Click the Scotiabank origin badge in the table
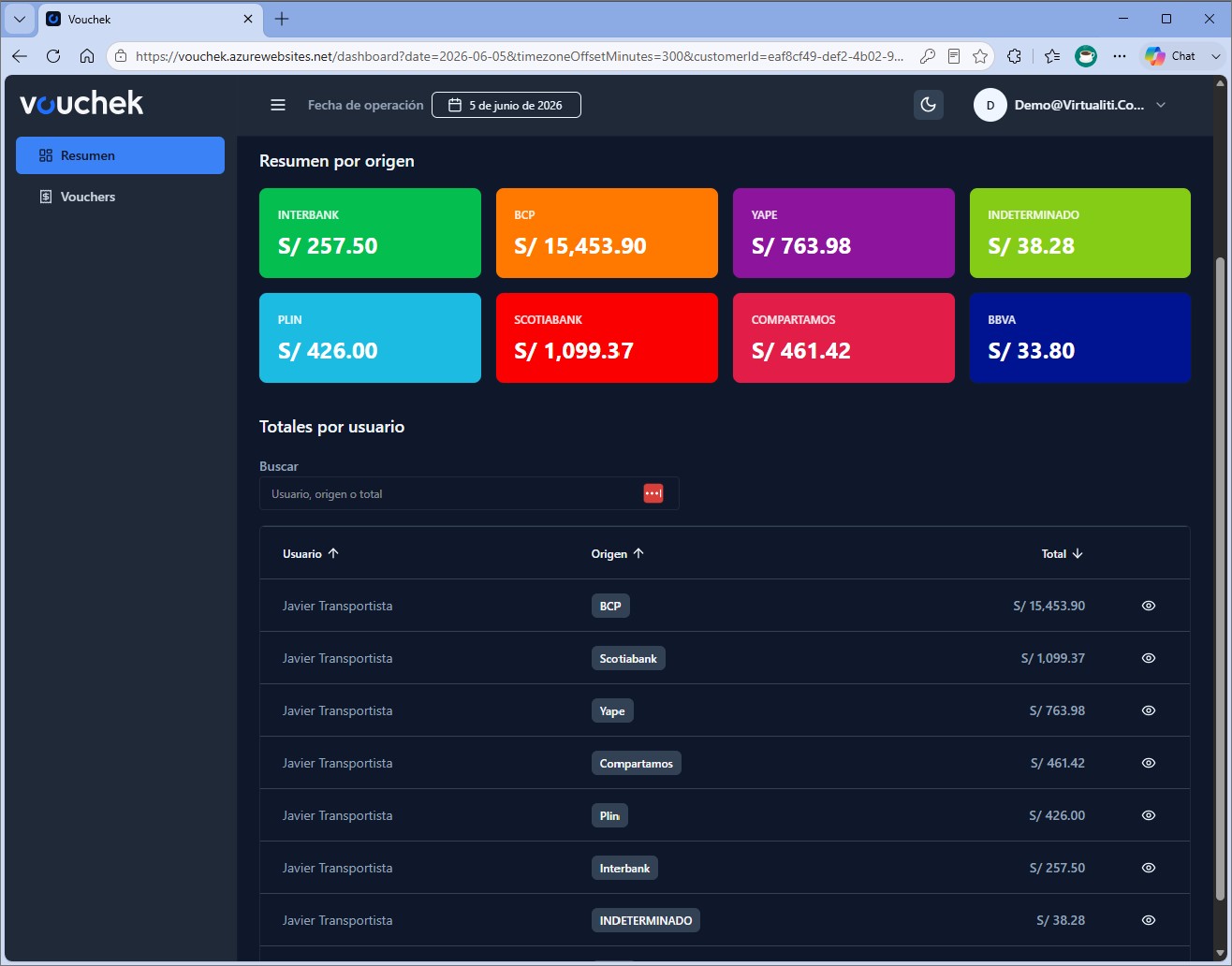This screenshot has width=1232, height=966. click(628, 658)
